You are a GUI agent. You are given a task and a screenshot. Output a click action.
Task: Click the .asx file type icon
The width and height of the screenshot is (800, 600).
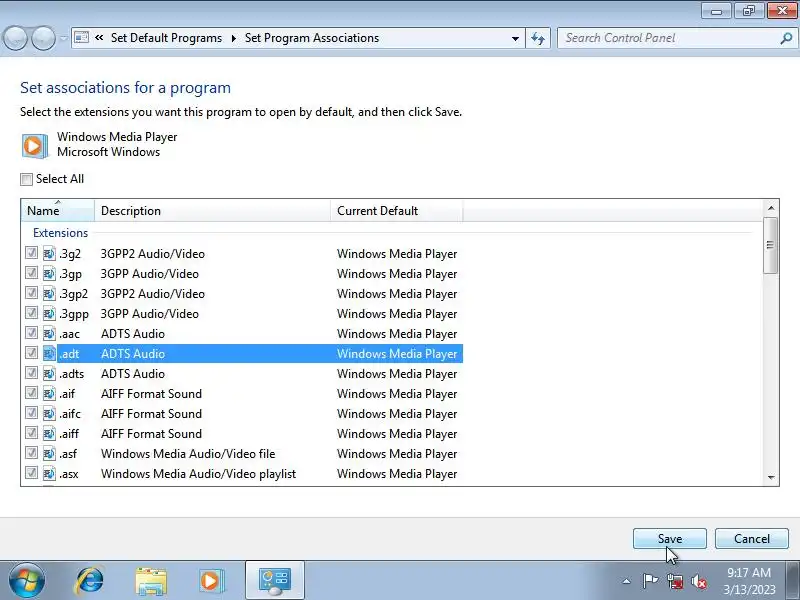pos(49,473)
